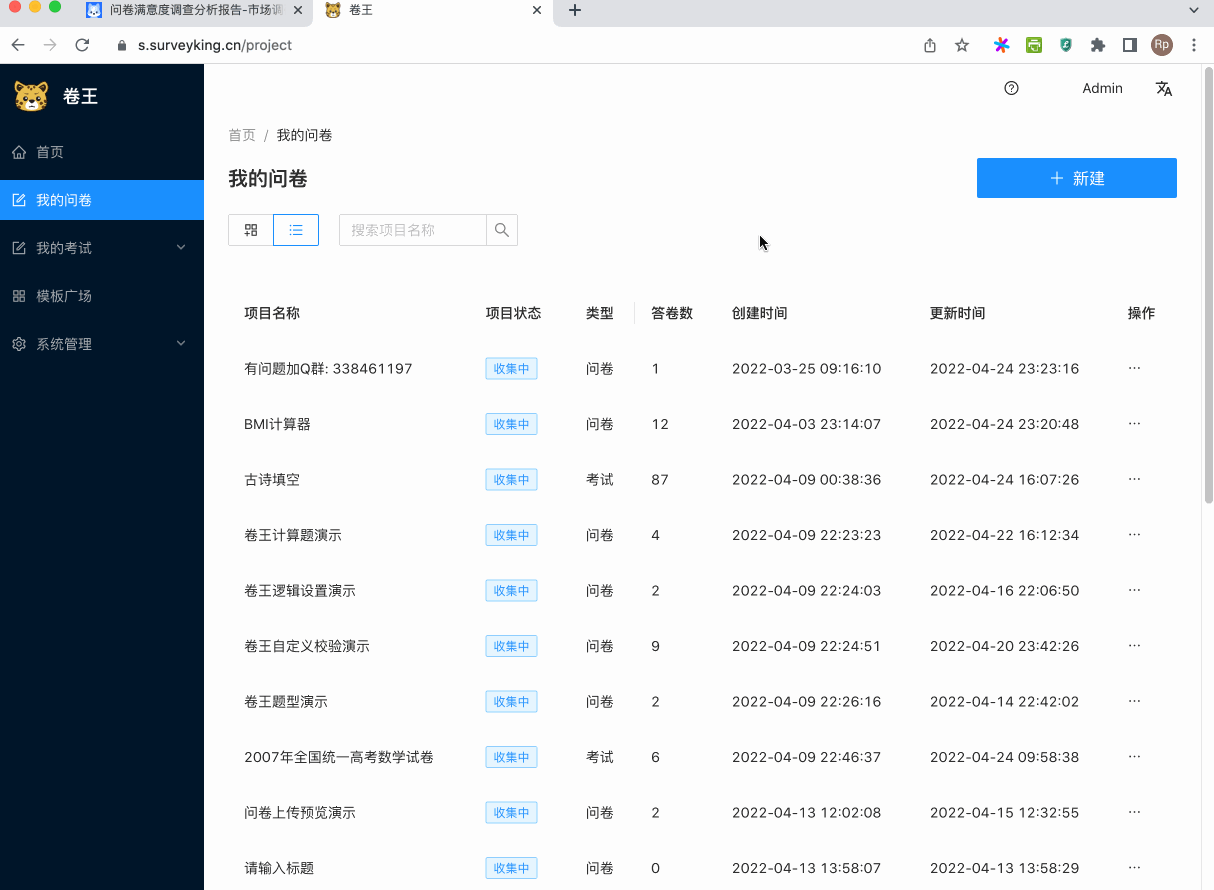
Task: Switch to the 问卷满意度调查分析报告 browser tab
Action: coord(193,10)
